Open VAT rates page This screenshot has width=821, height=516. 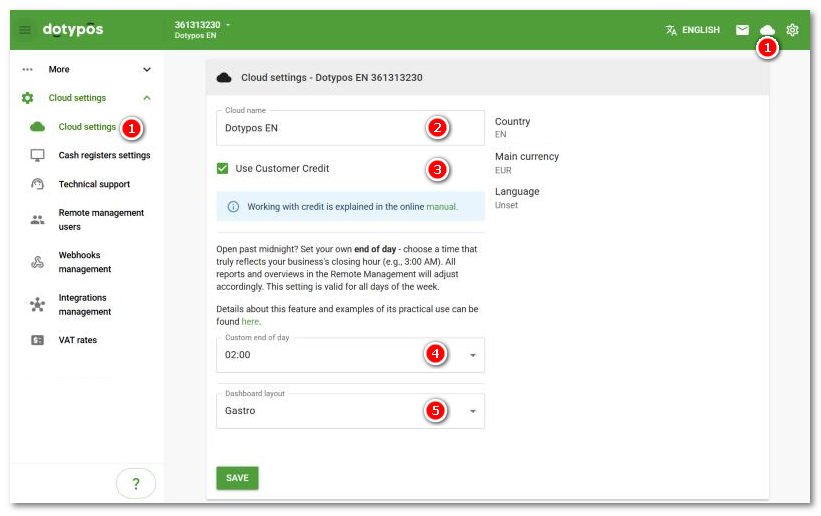[x=77, y=340]
